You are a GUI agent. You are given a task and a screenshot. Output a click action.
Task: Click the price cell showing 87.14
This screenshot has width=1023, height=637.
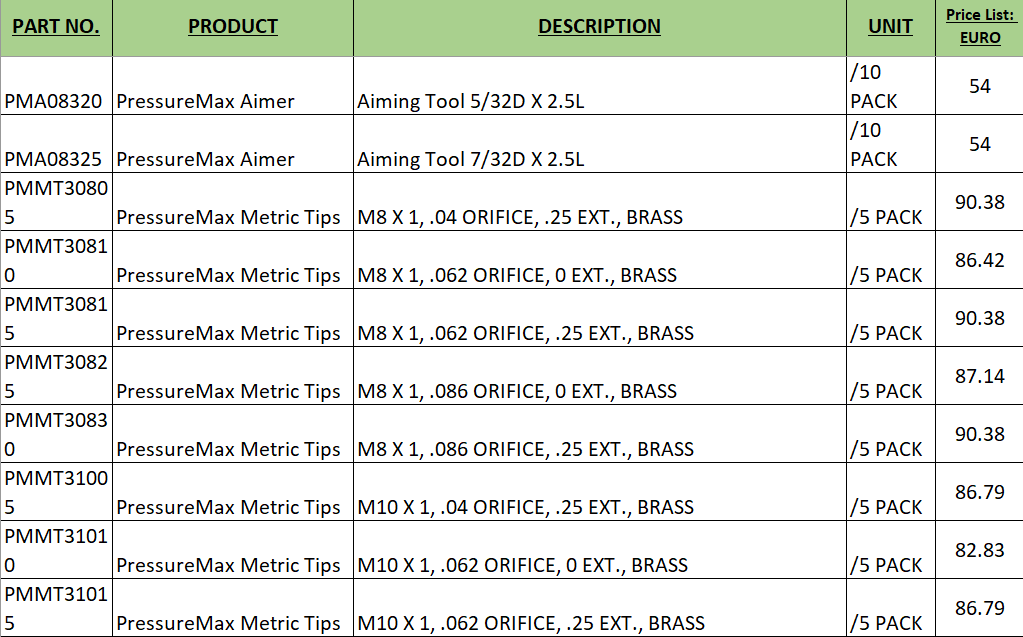(x=979, y=377)
